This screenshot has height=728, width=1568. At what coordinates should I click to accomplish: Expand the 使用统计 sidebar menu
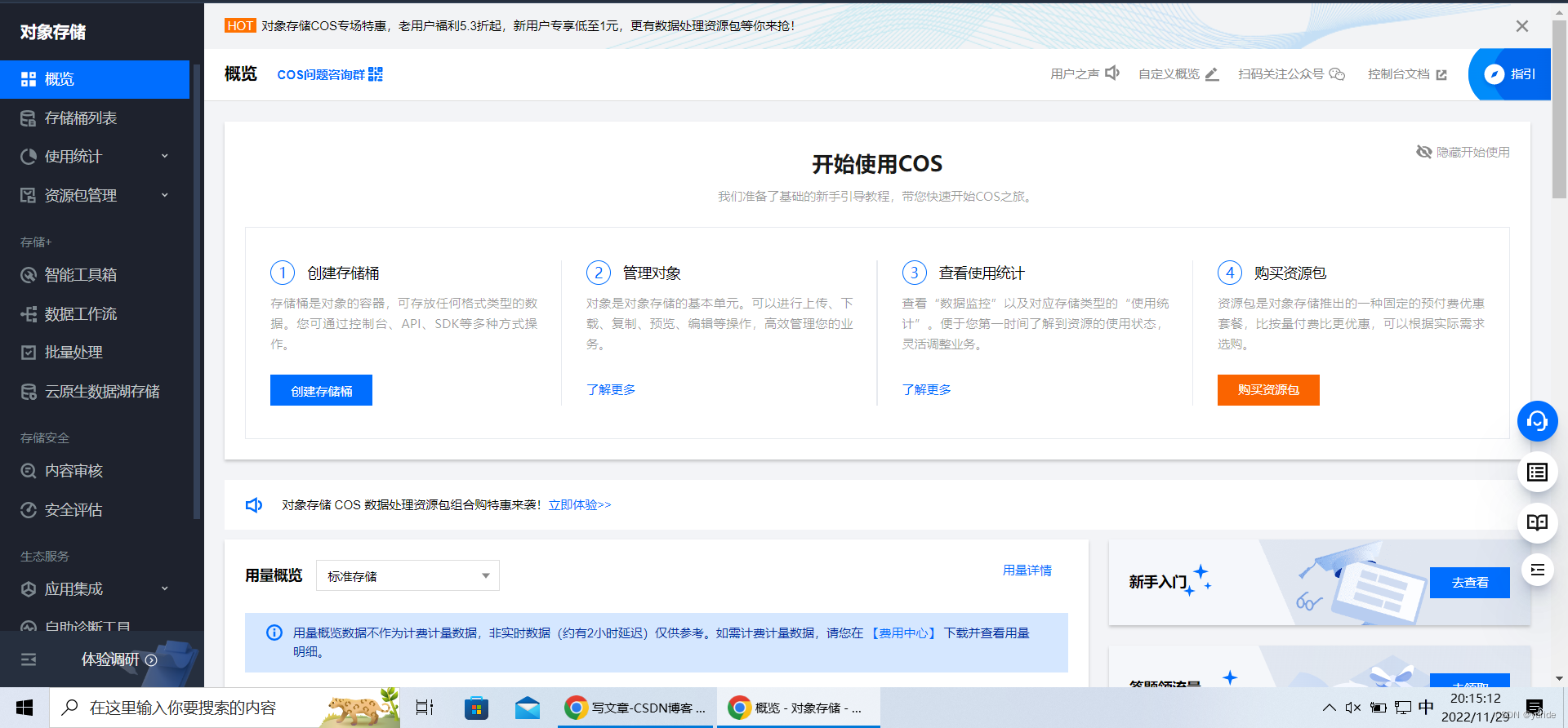tap(95, 157)
